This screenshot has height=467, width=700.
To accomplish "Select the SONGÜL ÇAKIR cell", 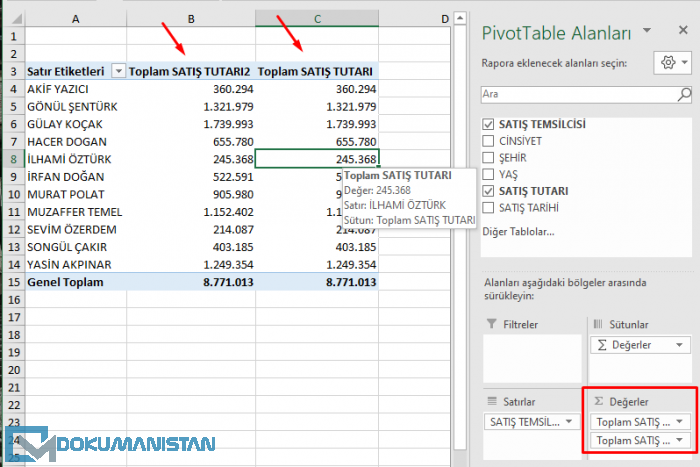I will point(76,247).
